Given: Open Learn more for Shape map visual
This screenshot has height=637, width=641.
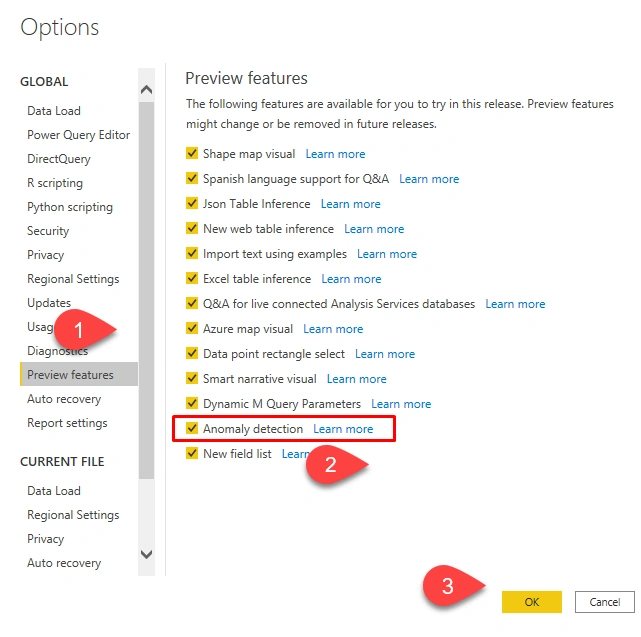Looking at the screenshot, I should (335, 154).
